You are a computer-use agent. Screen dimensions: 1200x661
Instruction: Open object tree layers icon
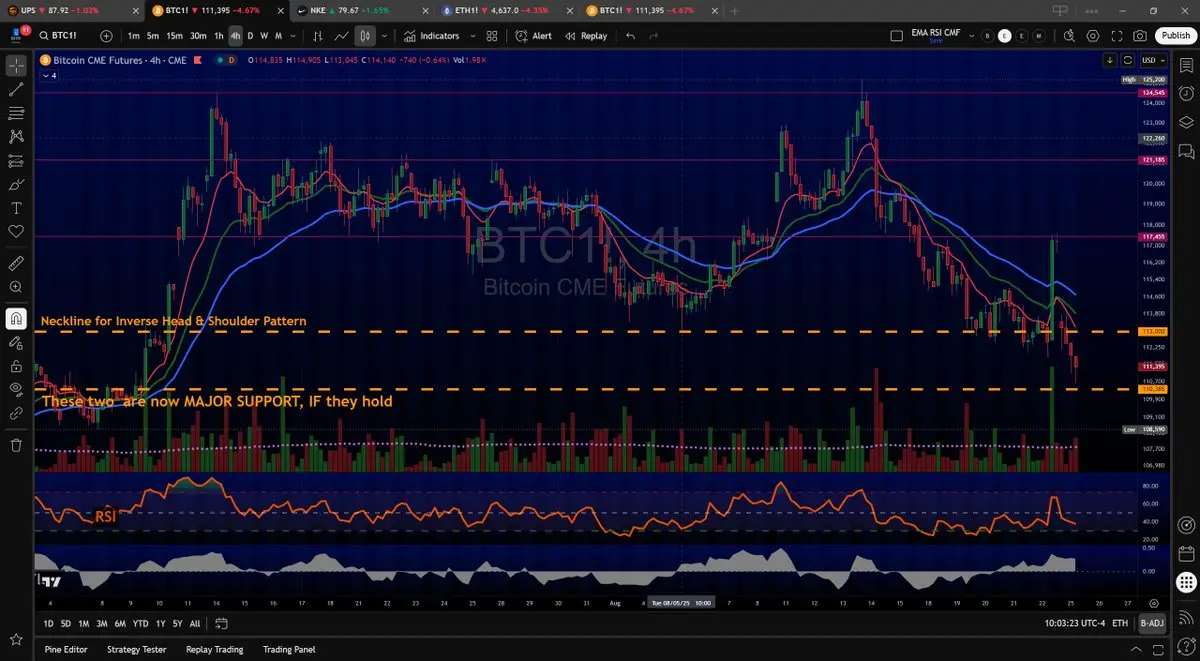pyautogui.click(x=1185, y=122)
